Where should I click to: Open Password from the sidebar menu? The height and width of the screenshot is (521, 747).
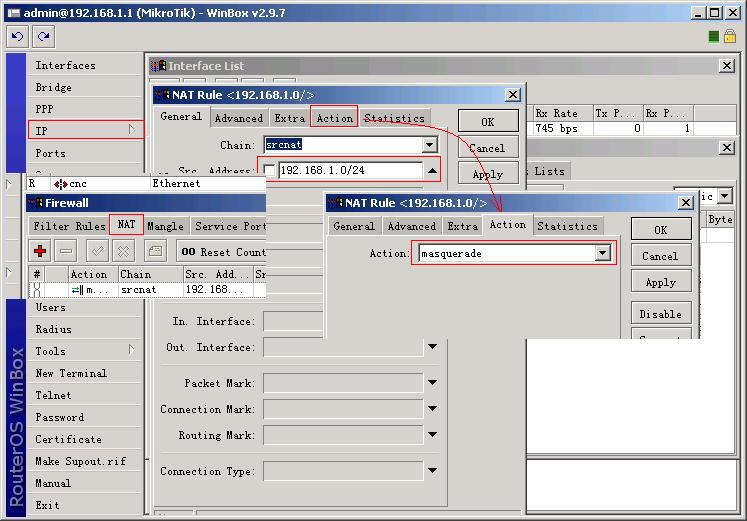[x=85, y=417]
